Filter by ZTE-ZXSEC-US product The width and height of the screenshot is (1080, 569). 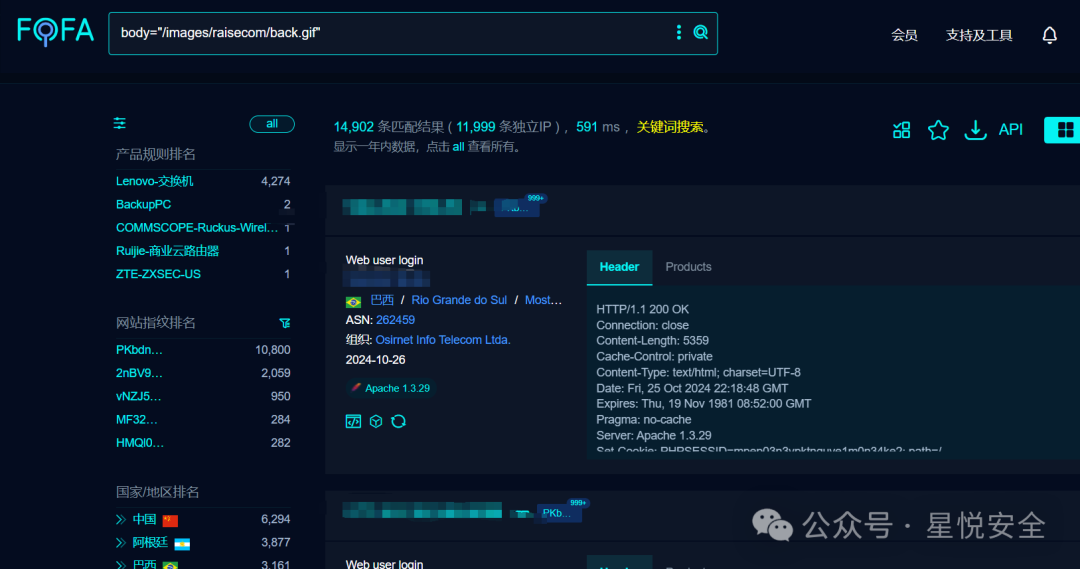click(x=158, y=274)
